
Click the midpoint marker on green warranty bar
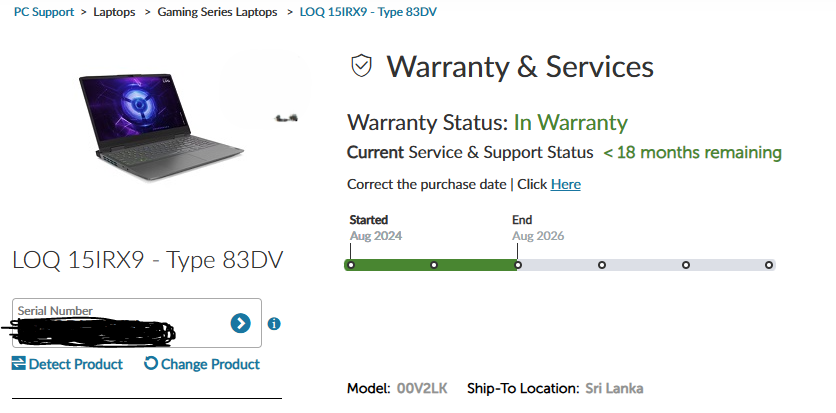[434, 265]
